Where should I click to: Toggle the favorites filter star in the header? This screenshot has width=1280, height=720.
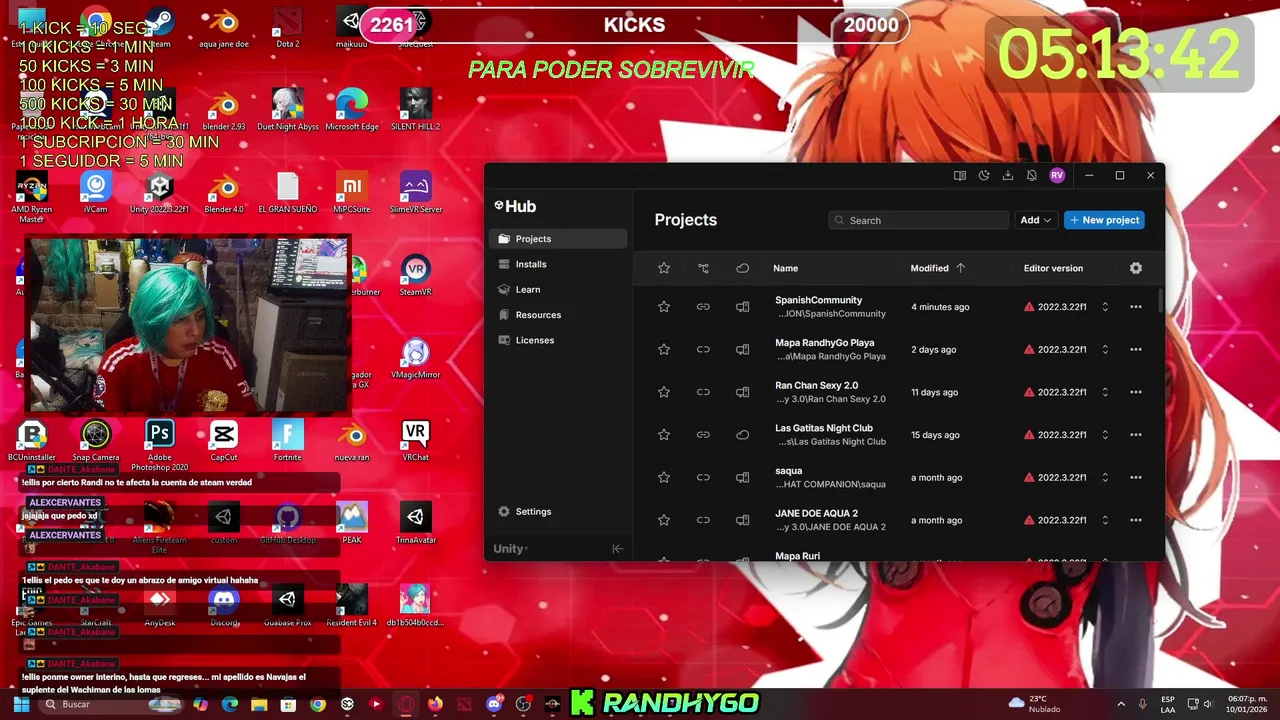tap(664, 268)
